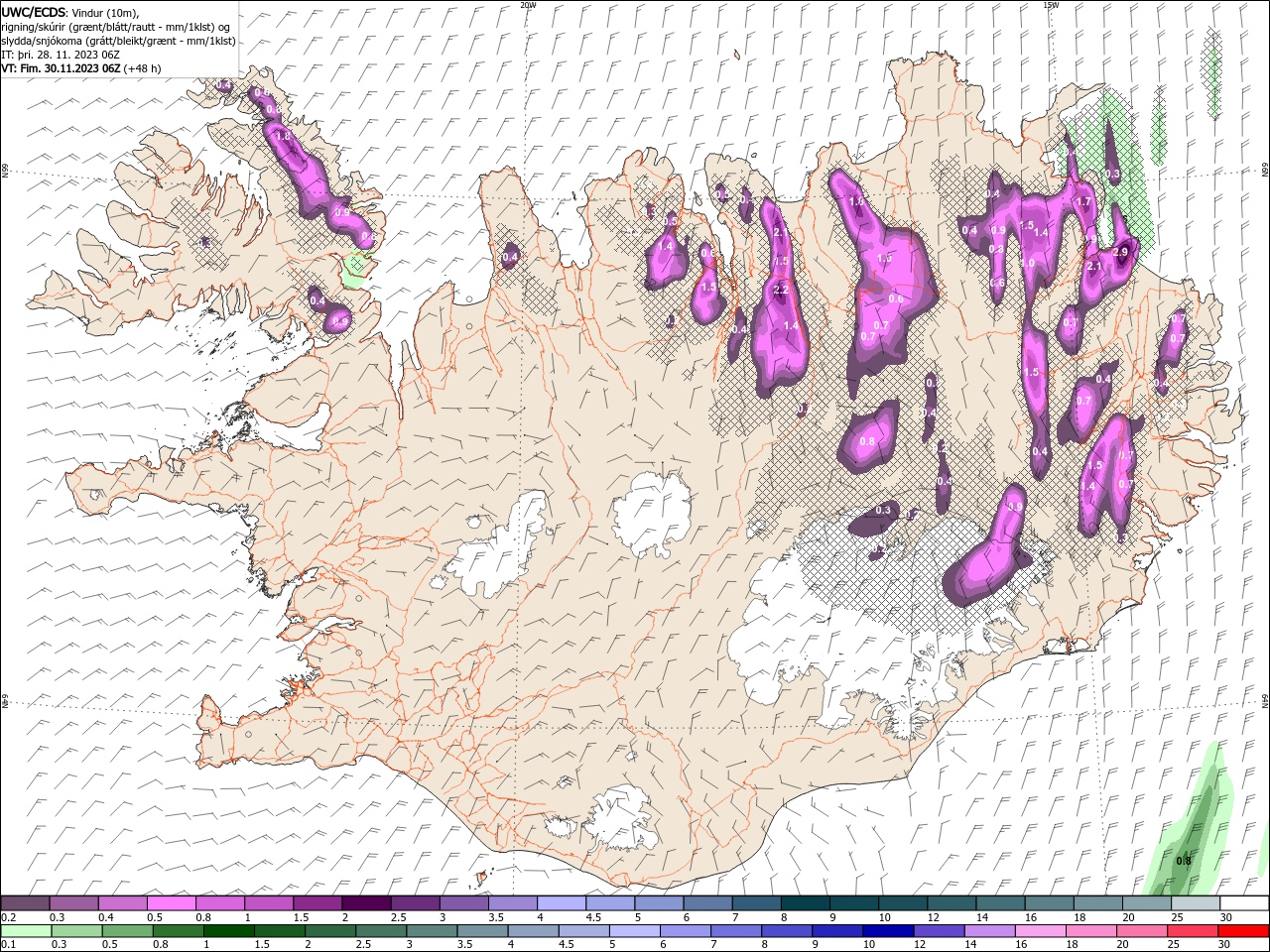Screen dimensions: 1270x952
Task: Pick the snow scale swatch between 18 and 20
Action: 1096,903
